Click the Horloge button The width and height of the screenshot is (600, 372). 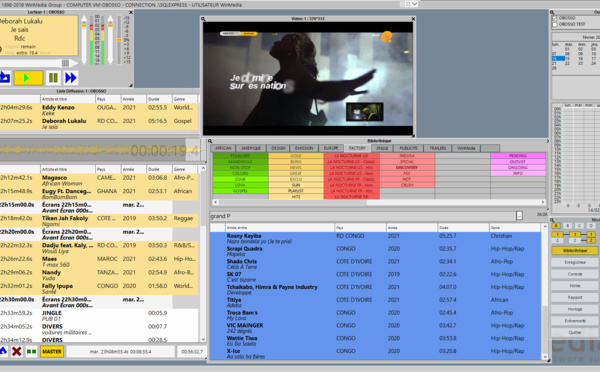[575, 309]
